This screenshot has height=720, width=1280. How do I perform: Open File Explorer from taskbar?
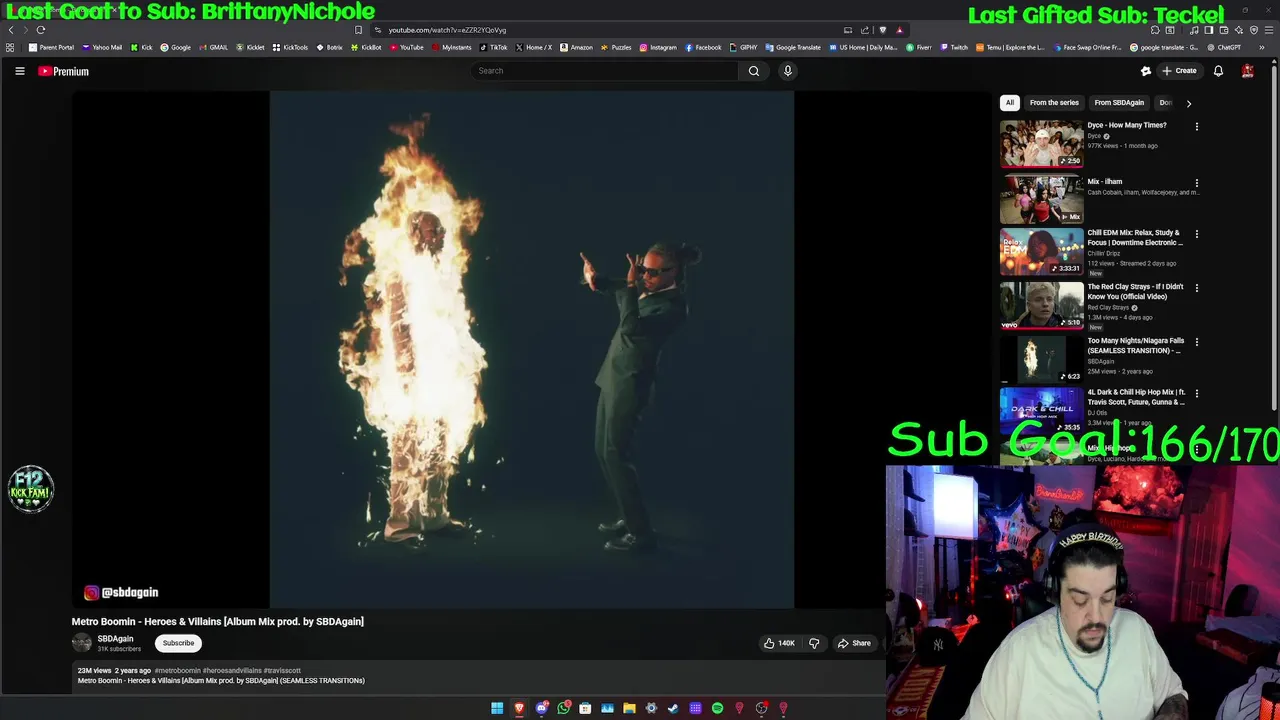[629, 708]
